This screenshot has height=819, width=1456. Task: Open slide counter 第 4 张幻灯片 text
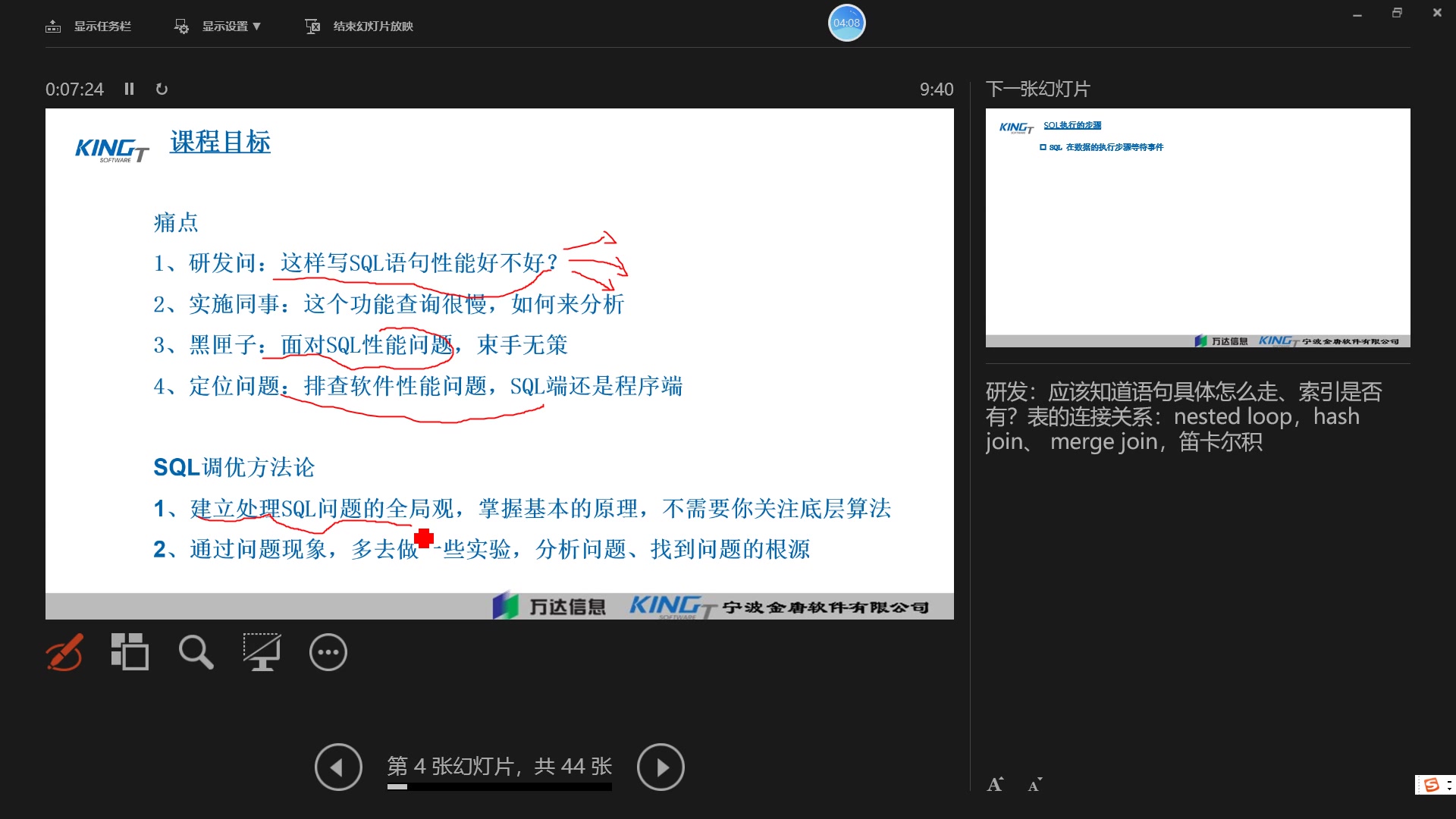[x=499, y=766]
